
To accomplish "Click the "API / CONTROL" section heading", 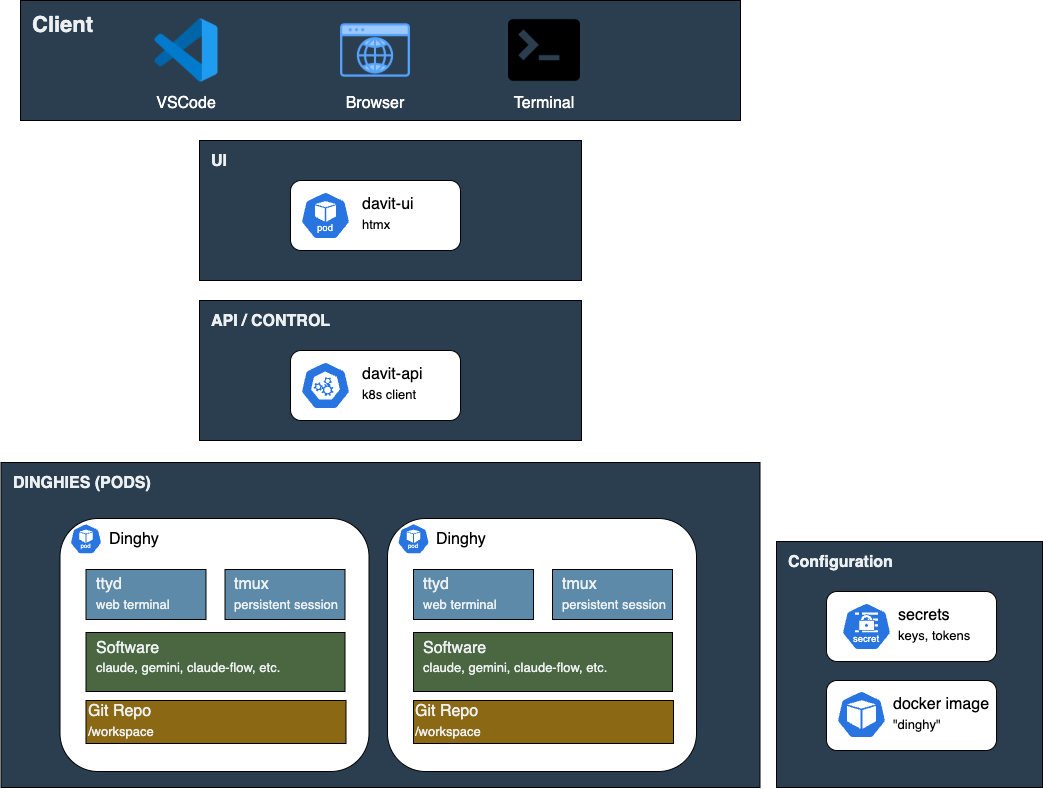I will pyautogui.click(x=270, y=321).
